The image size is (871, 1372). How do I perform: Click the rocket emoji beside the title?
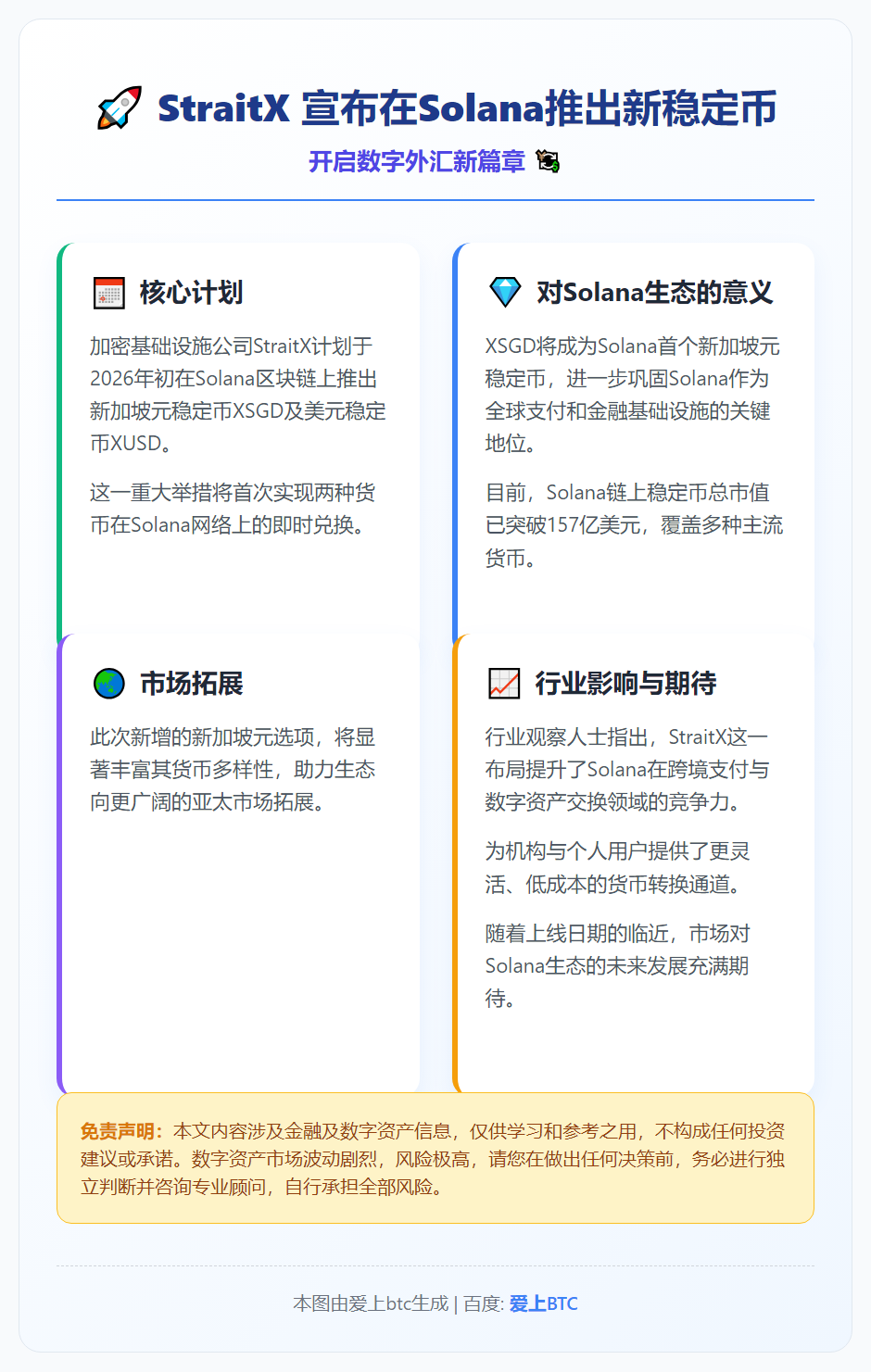click(x=120, y=107)
